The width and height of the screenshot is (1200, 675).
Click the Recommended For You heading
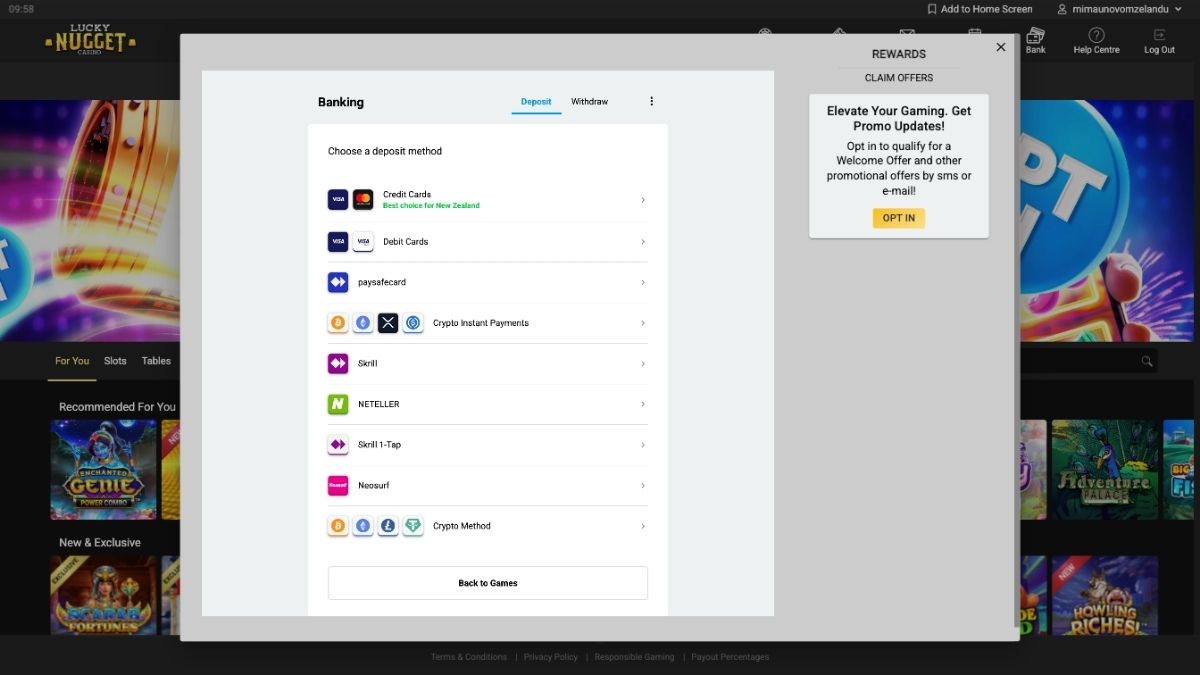point(117,407)
